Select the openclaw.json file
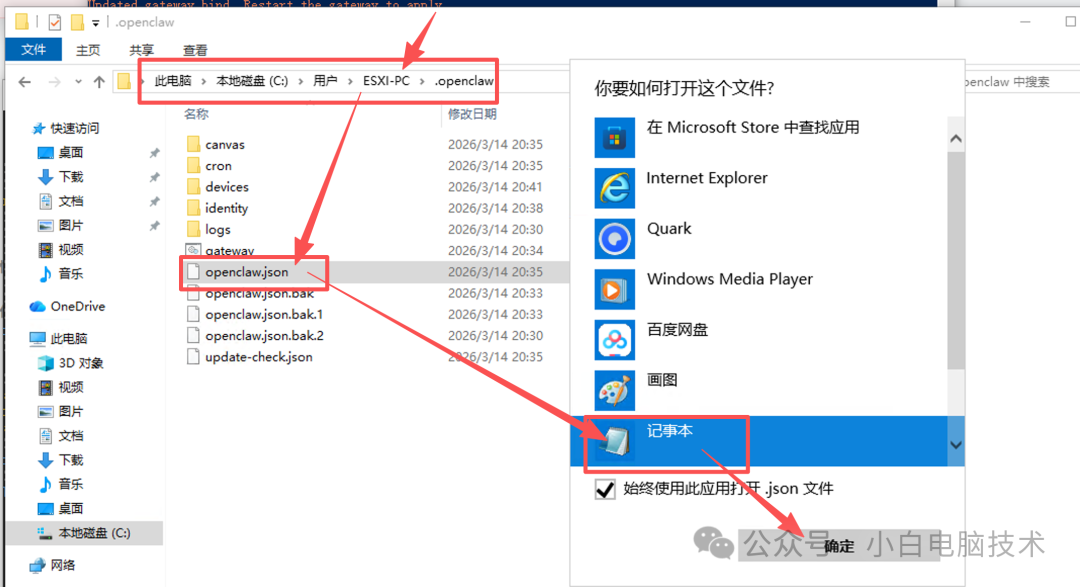 pos(247,272)
